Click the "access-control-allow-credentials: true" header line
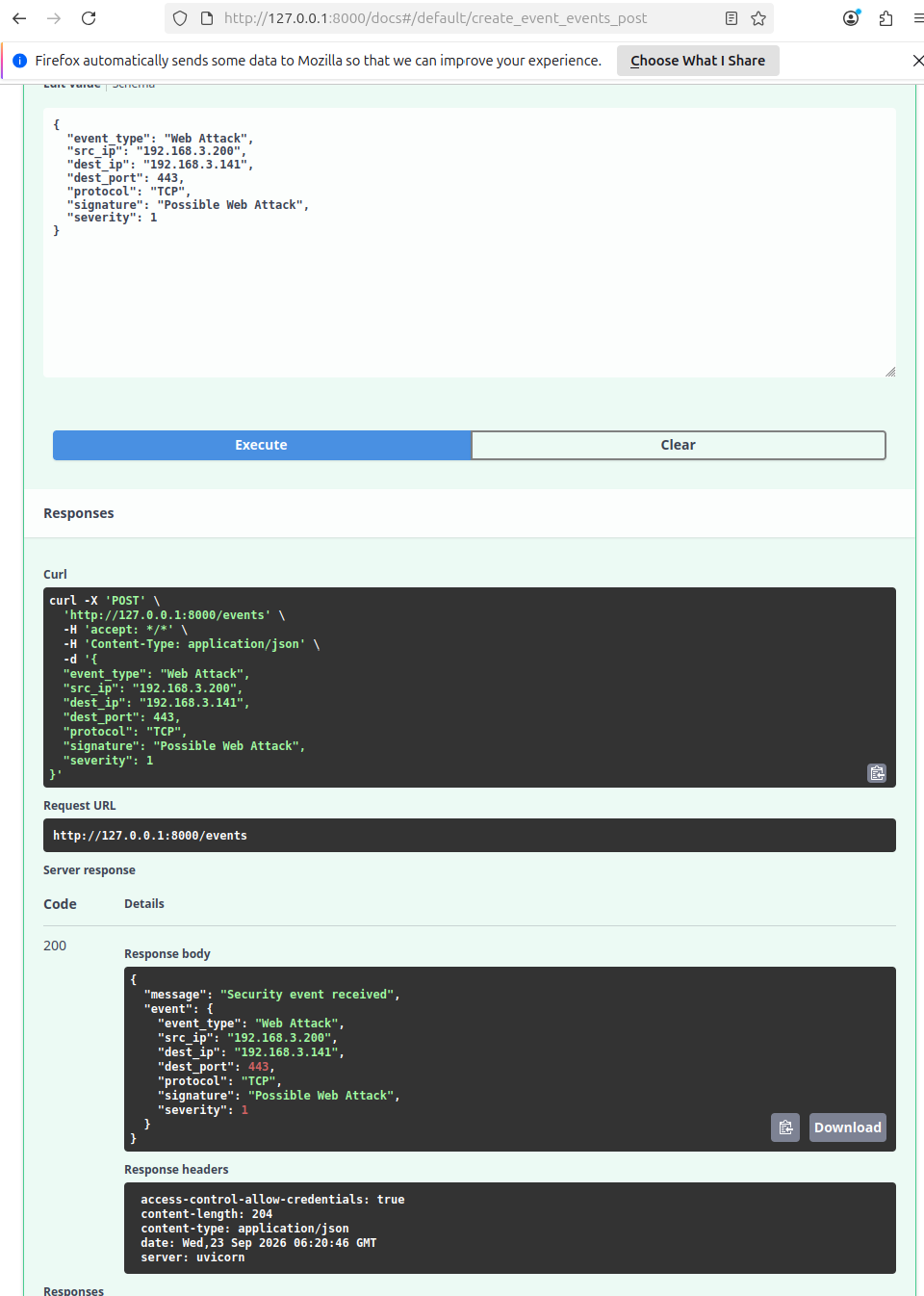924x1296 pixels. pyautogui.click(x=272, y=1200)
